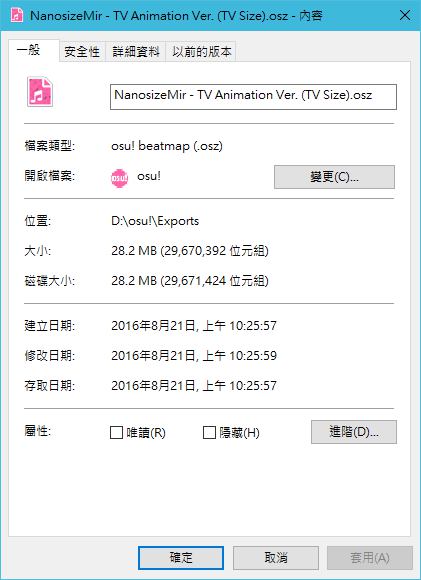Click the 套用(A) apply button

coord(370,557)
